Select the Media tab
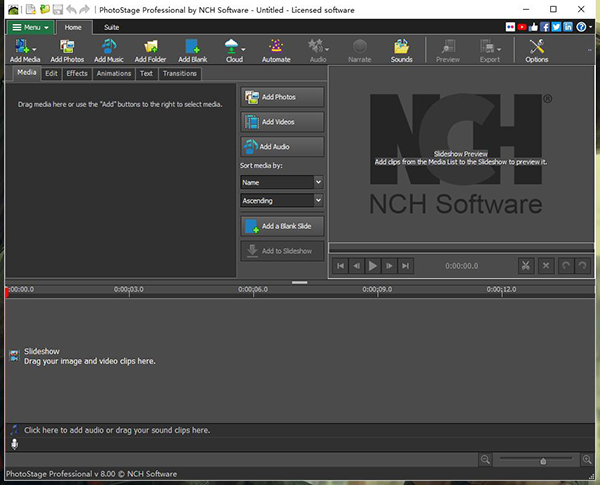The height and width of the screenshot is (485, 600). 27,73
